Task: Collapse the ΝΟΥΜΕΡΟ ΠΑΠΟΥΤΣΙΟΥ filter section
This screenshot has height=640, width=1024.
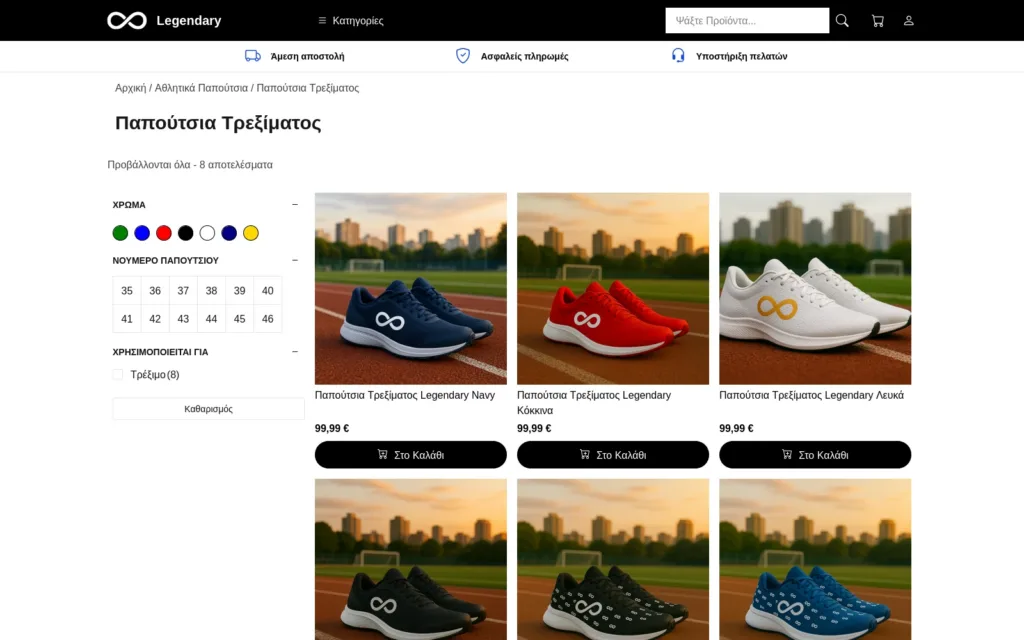Action: (295, 261)
